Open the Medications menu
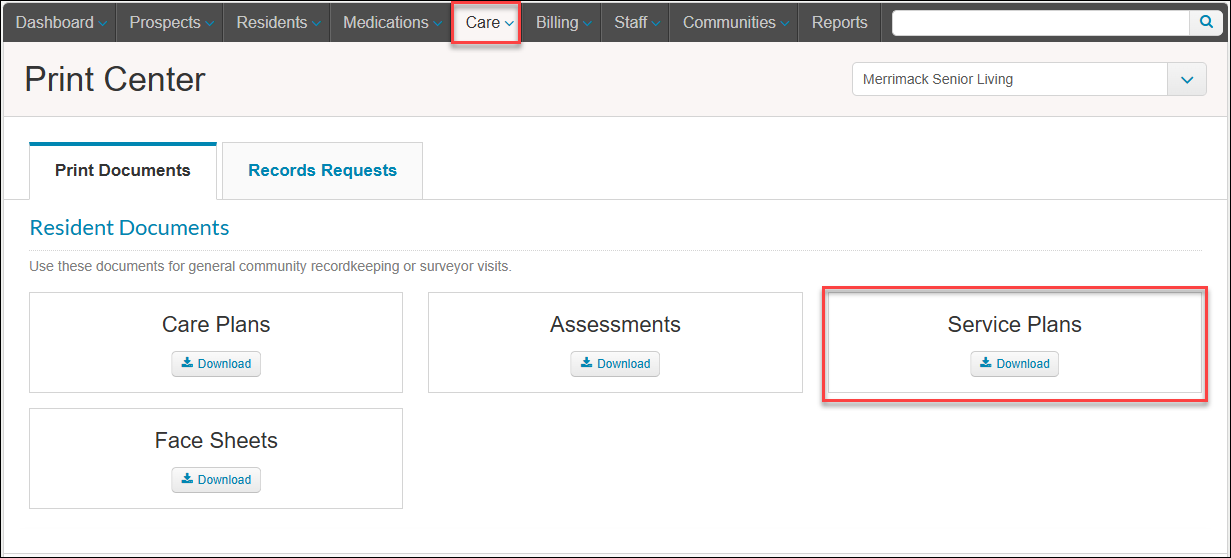This screenshot has height=558, width=1231. [x=391, y=22]
